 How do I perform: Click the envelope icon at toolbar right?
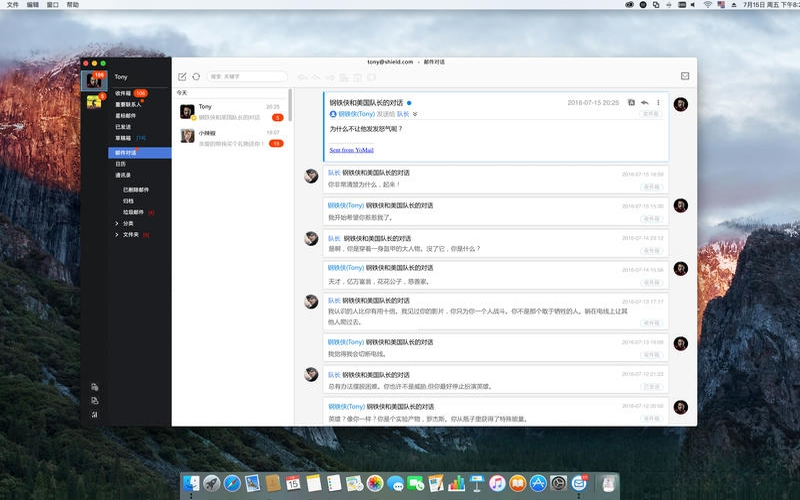tap(685, 76)
